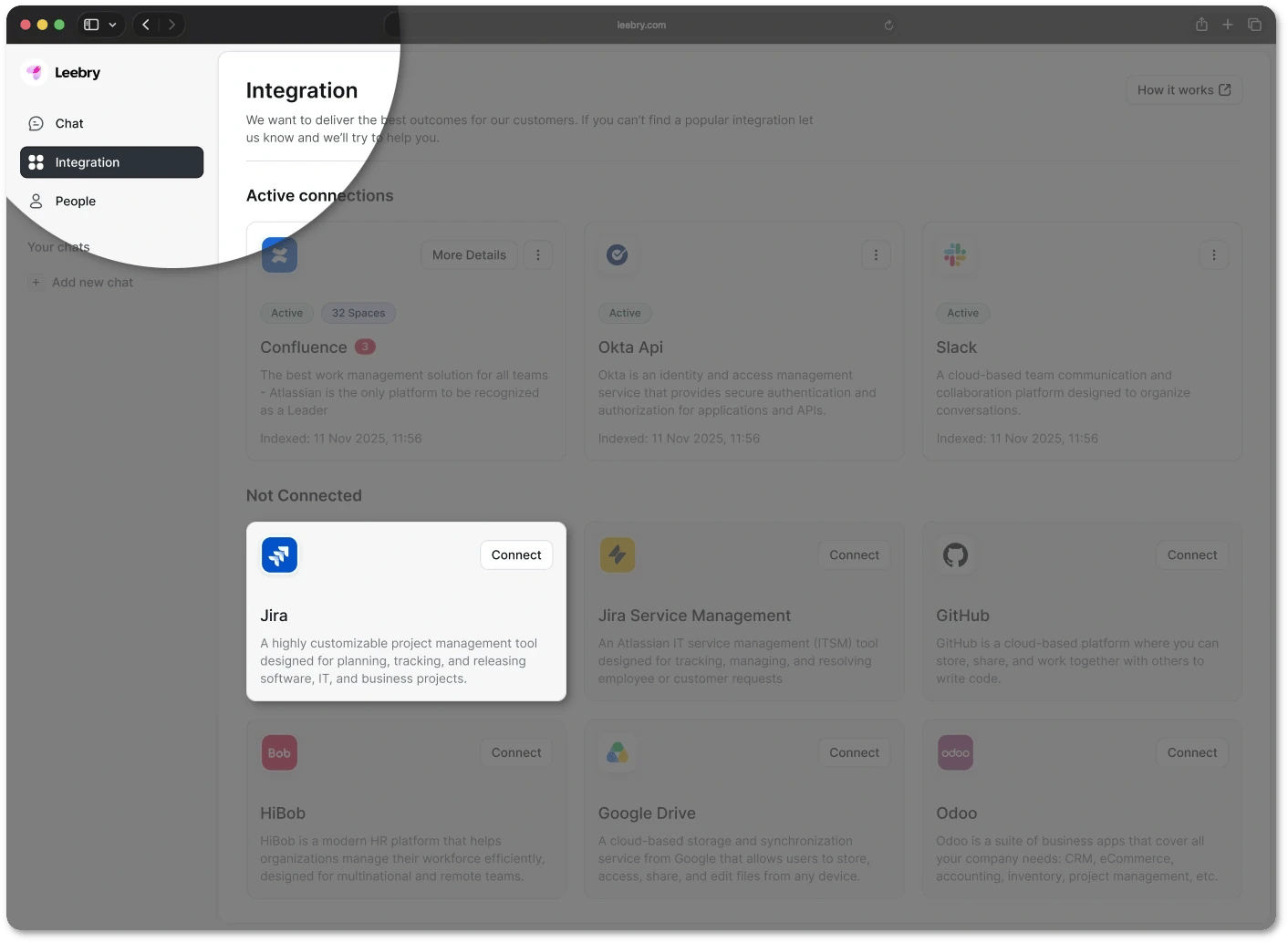Open a new browser tab with plus
Screen dimensions: 1288x943
1228,25
